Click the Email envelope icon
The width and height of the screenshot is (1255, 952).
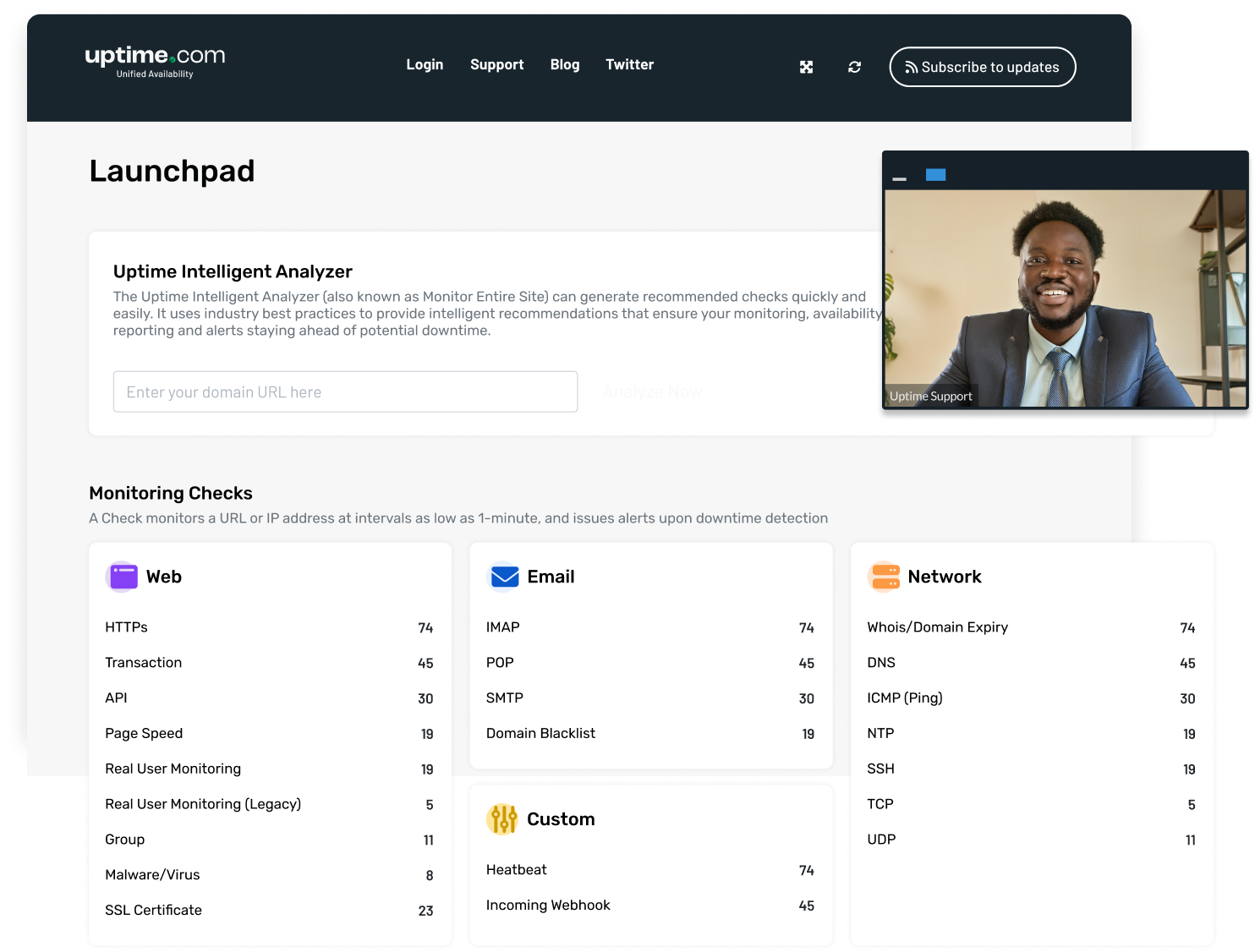(504, 577)
